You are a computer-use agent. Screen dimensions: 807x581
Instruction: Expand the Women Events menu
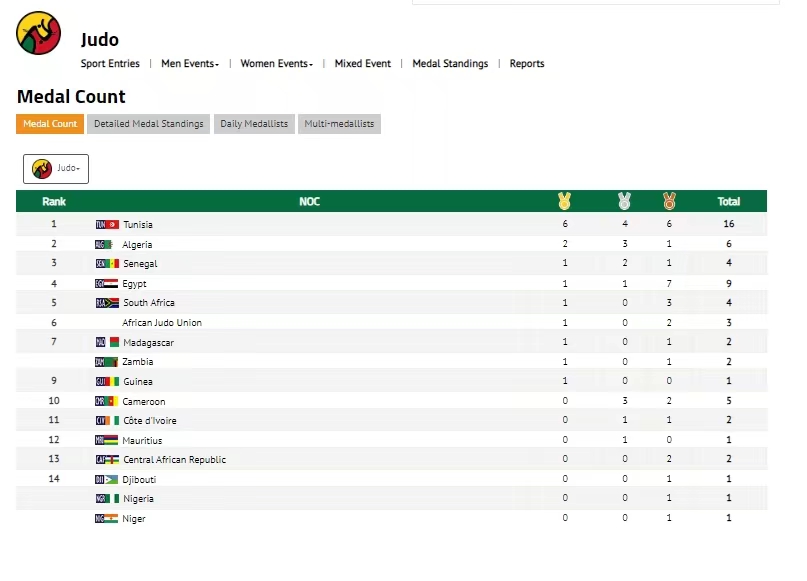[x=276, y=64]
